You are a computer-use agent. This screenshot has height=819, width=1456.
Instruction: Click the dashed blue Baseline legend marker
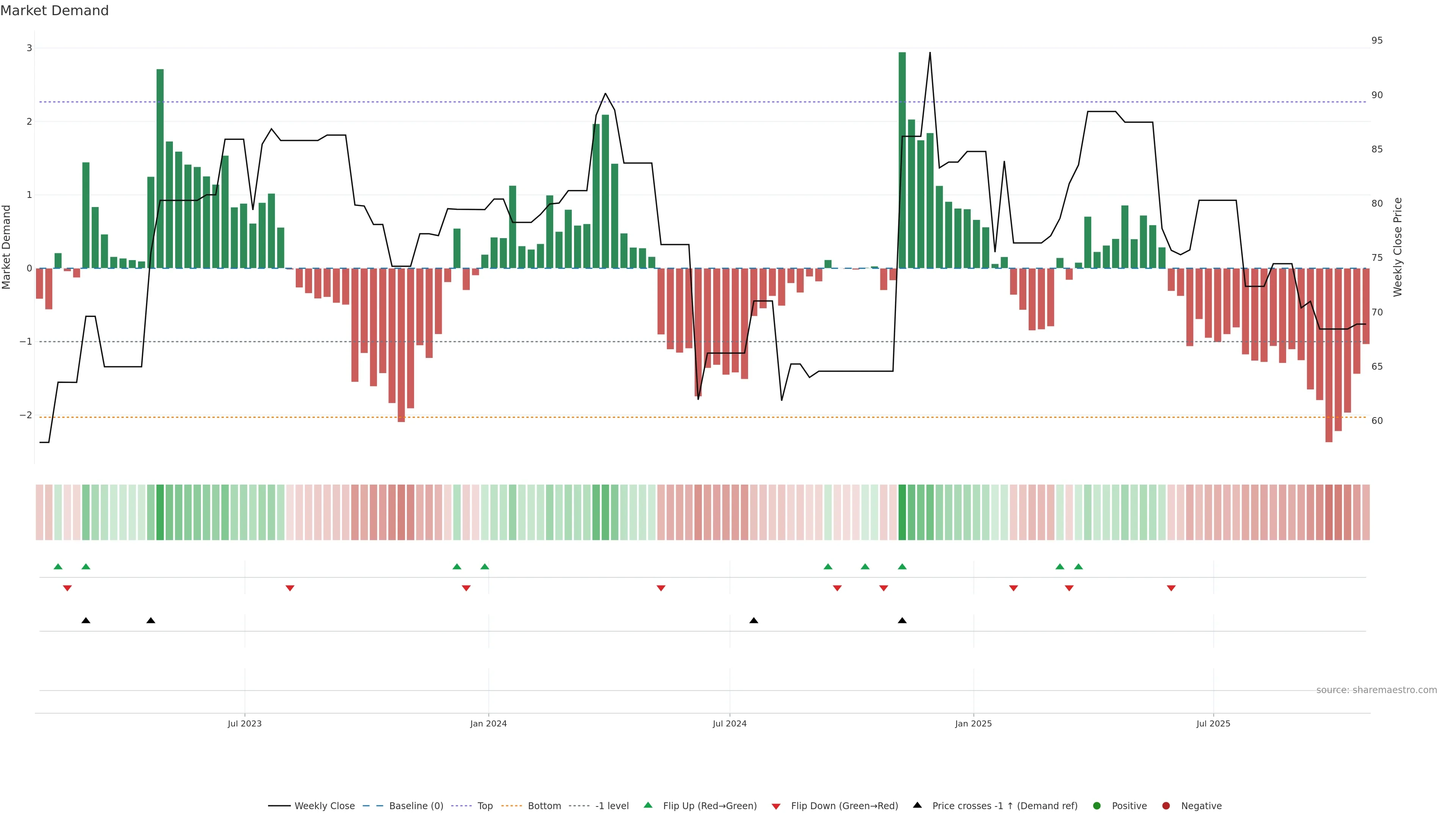tap(372, 805)
